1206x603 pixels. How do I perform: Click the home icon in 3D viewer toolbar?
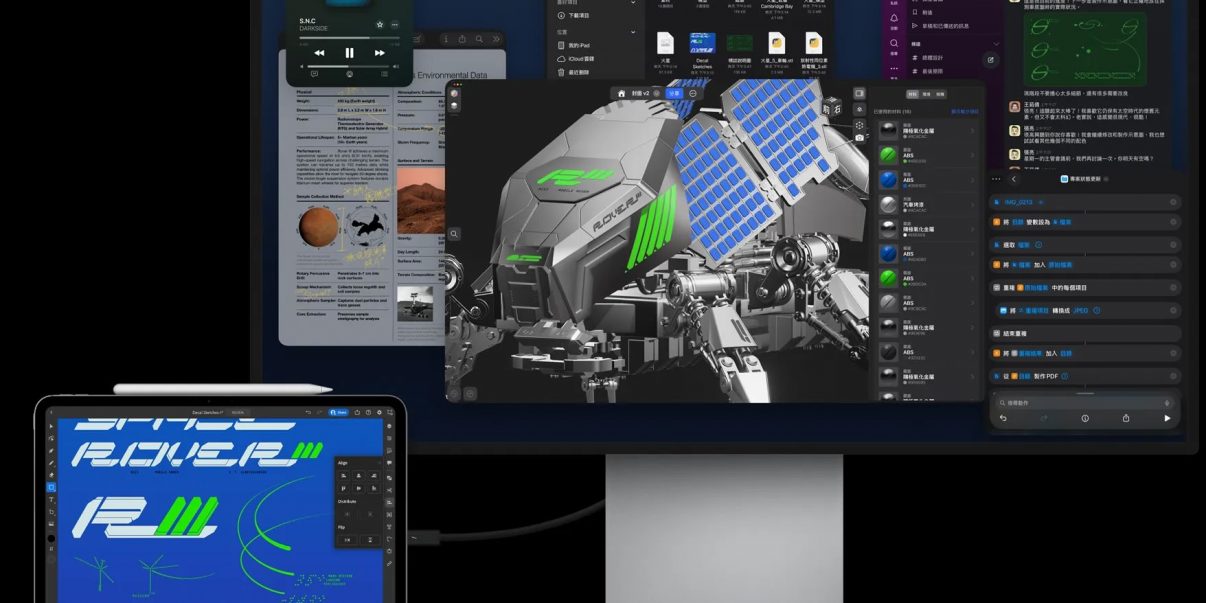pos(621,93)
